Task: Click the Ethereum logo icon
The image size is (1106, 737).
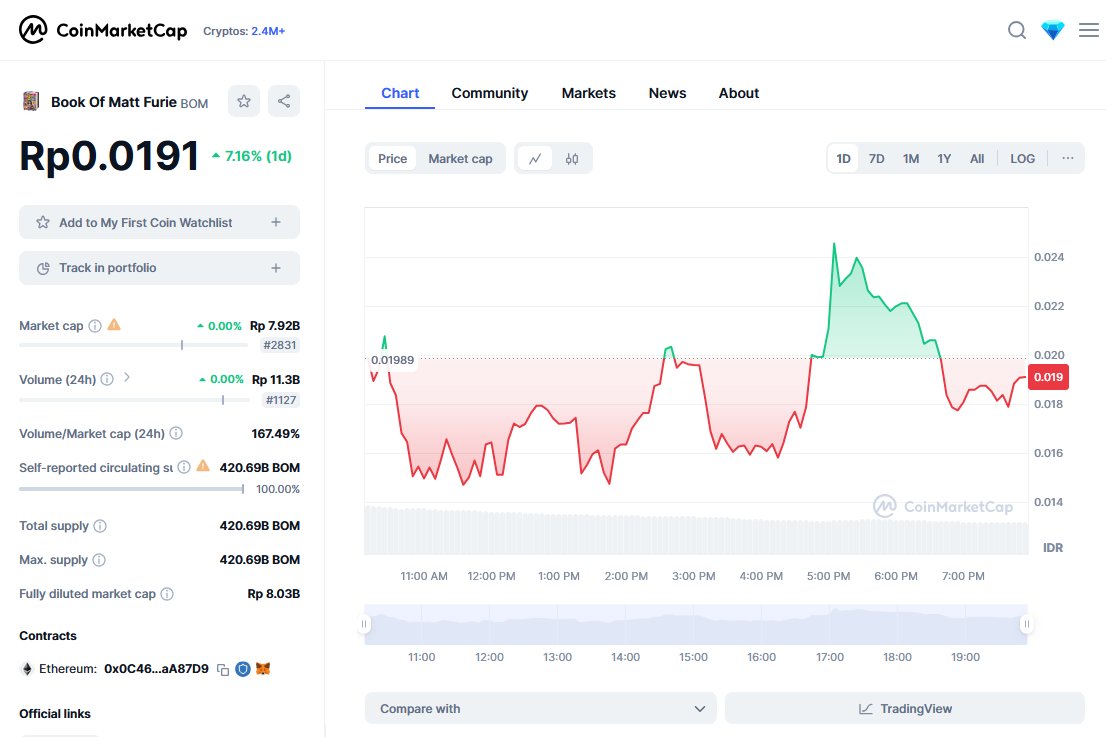Action: coord(27,669)
